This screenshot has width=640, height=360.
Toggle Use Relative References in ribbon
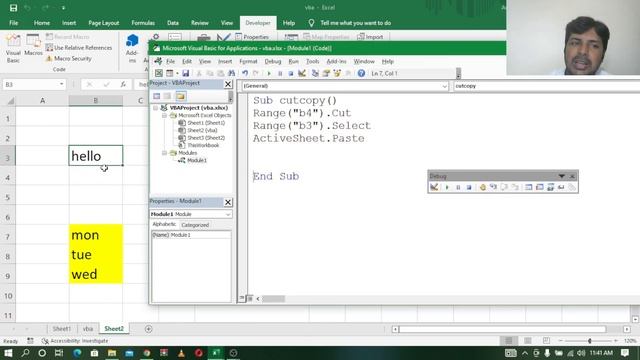(79, 48)
